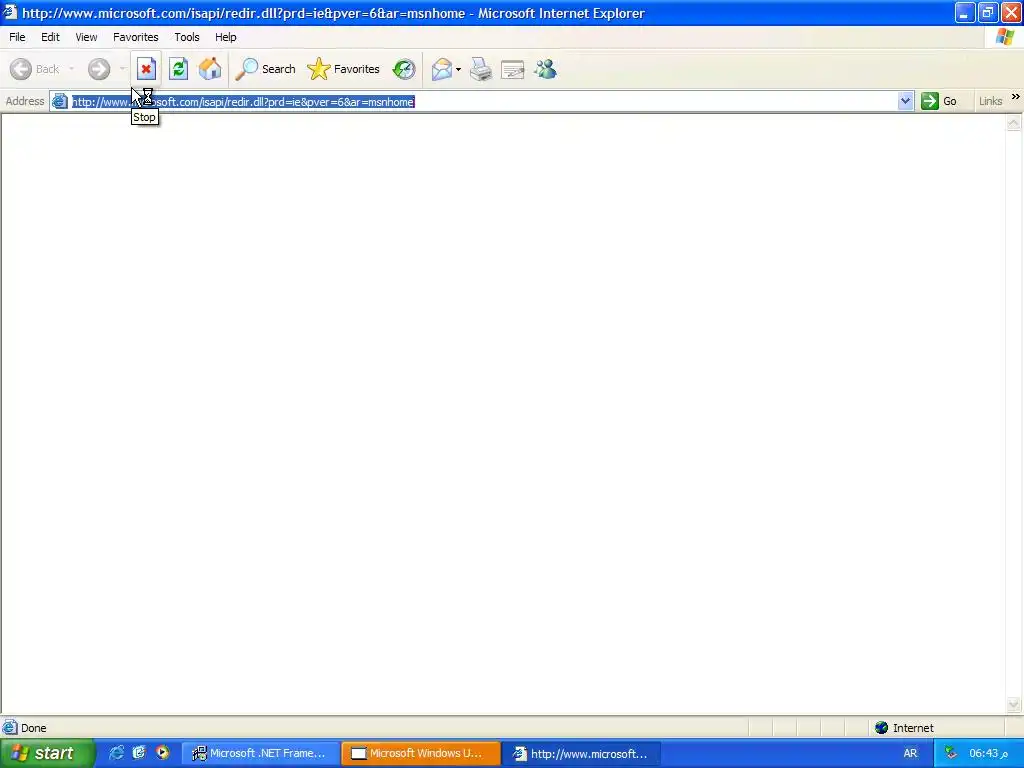Launch Internet Explorer from Quick Launch
The width and height of the screenshot is (1024, 768).
(x=116, y=753)
